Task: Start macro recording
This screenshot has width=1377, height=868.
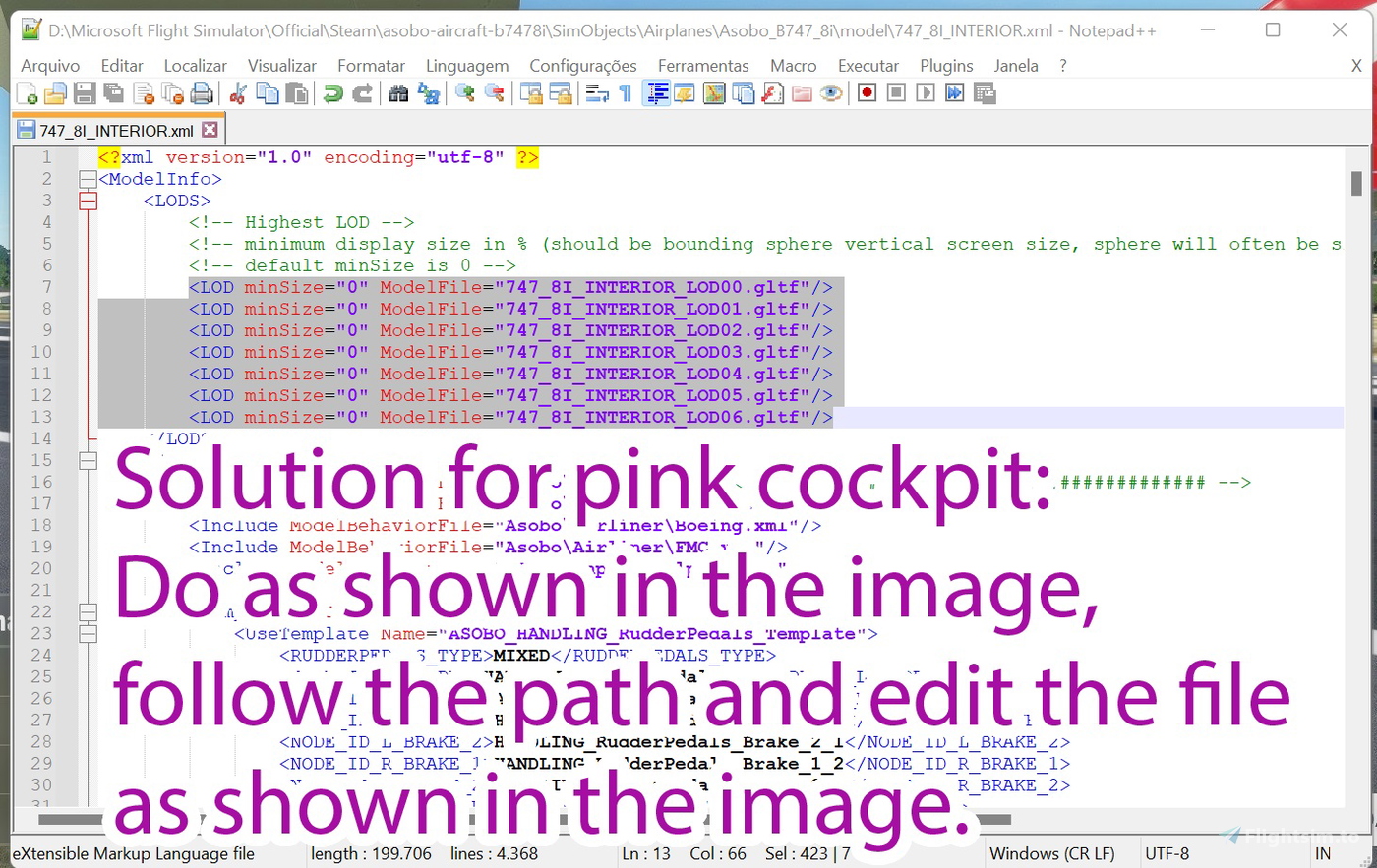Action: [x=867, y=93]
